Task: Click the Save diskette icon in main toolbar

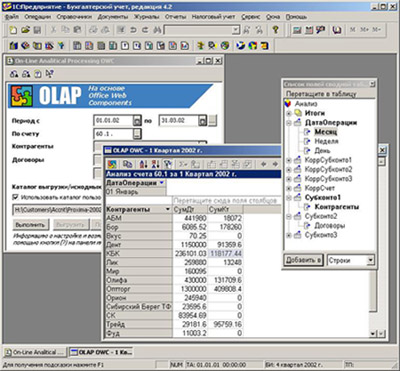Action: click(37, 30)
